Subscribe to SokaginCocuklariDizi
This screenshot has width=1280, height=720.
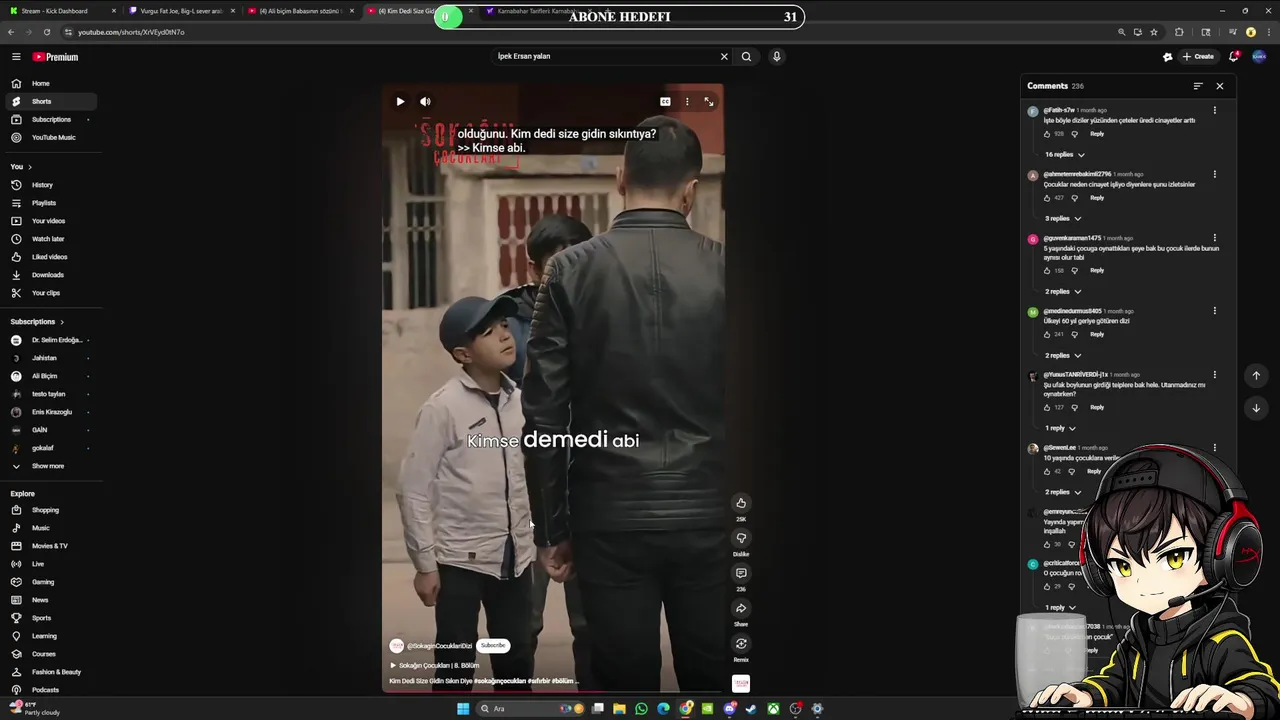coord(493,646)
